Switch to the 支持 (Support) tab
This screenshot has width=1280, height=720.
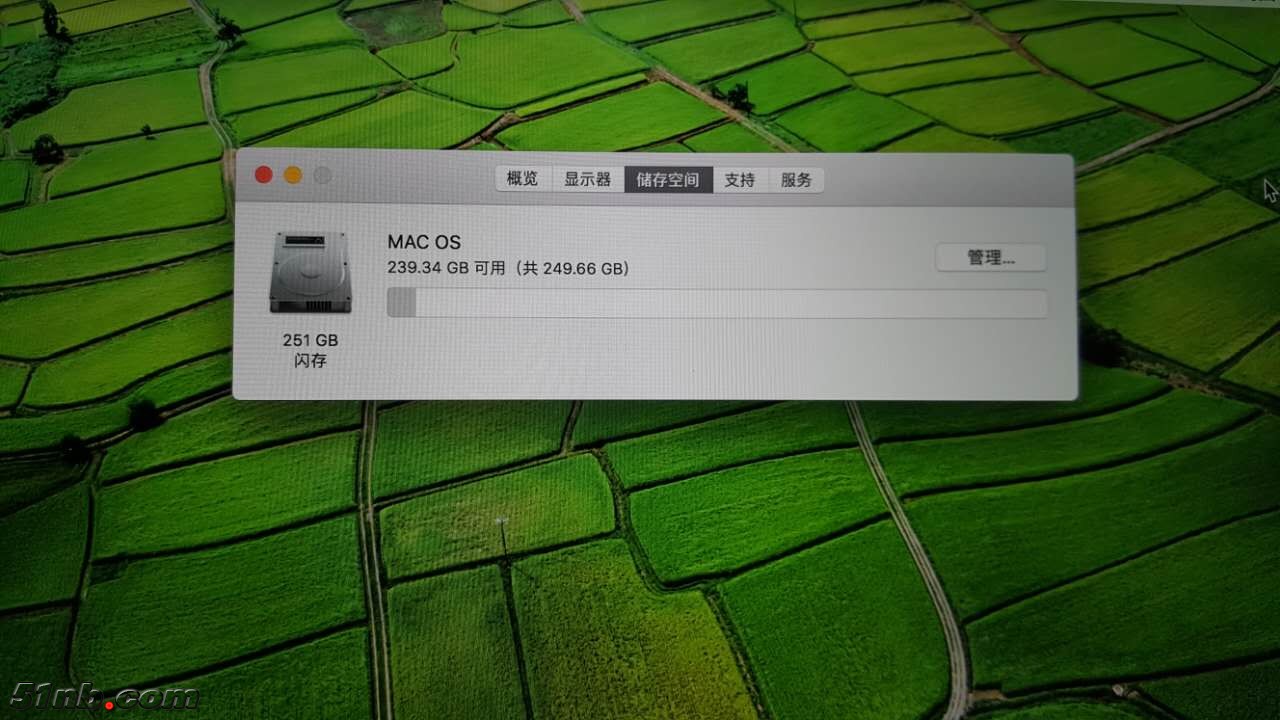click(739, 180)
